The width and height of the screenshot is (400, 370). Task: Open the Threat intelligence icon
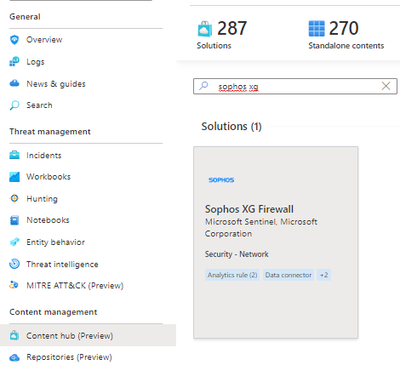[14, 264]
